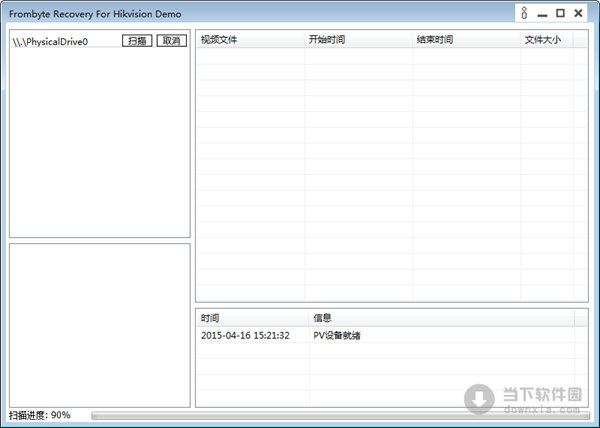This screenshot has height=428, width=600.
Task: Sort by 文件大小 column header
Action: click(x=547, y=40)
